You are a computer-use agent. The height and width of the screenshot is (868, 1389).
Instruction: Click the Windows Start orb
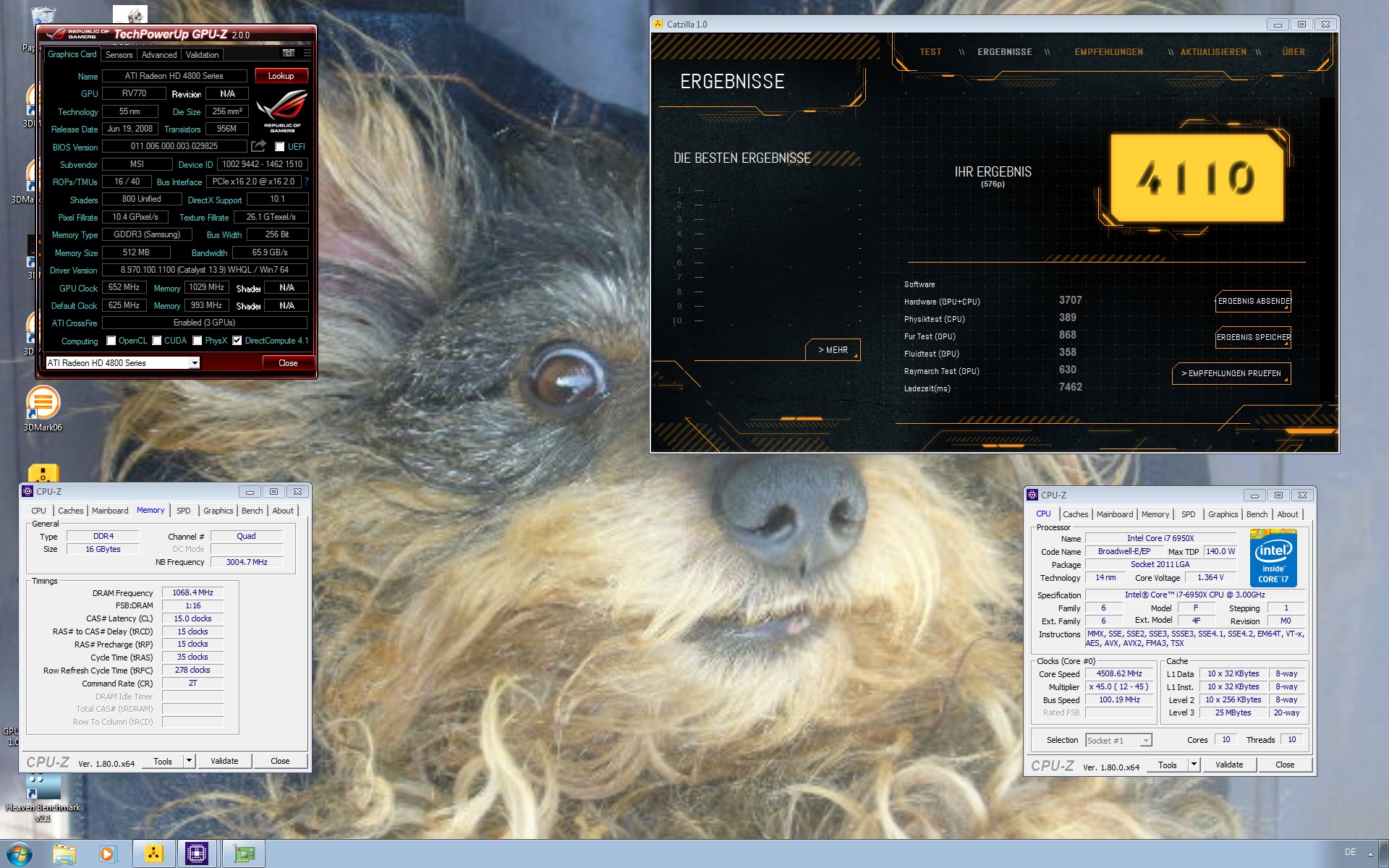click(20, 854)
